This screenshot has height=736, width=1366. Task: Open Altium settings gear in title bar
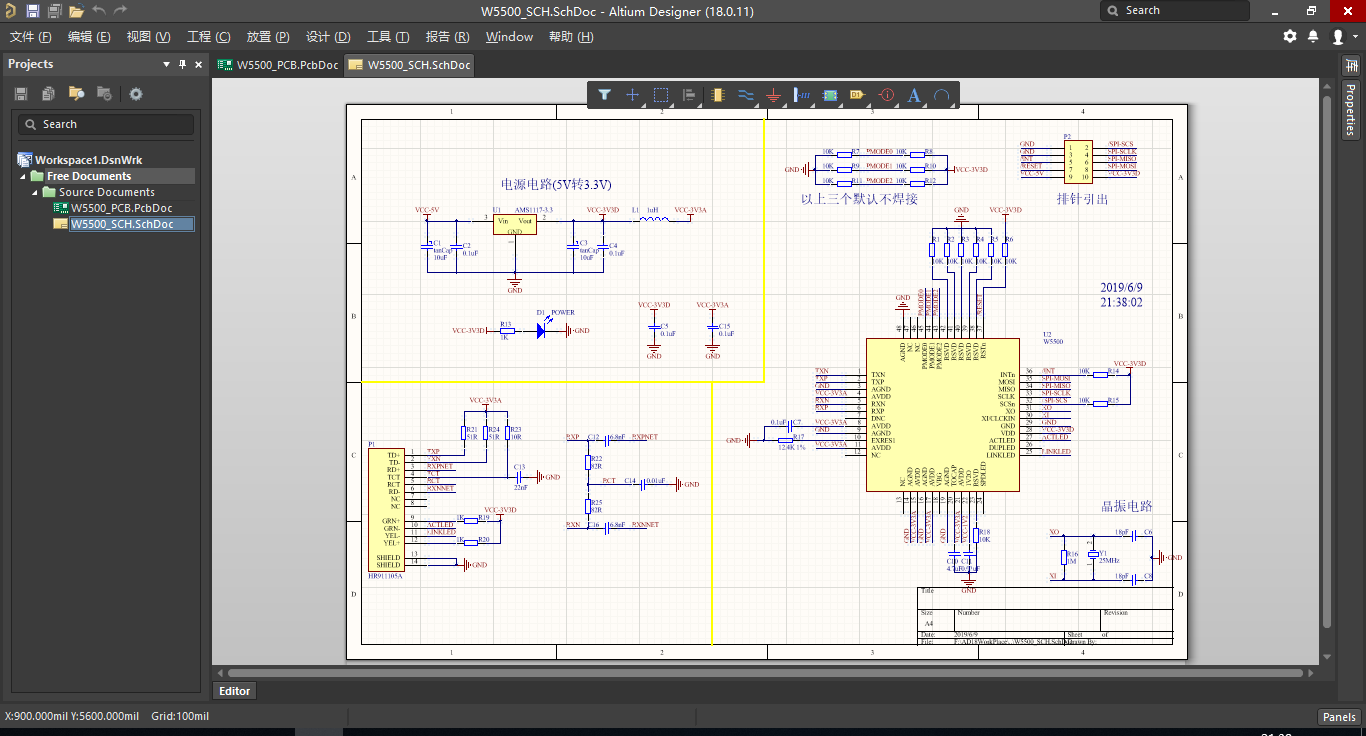tap(1290, 36)
